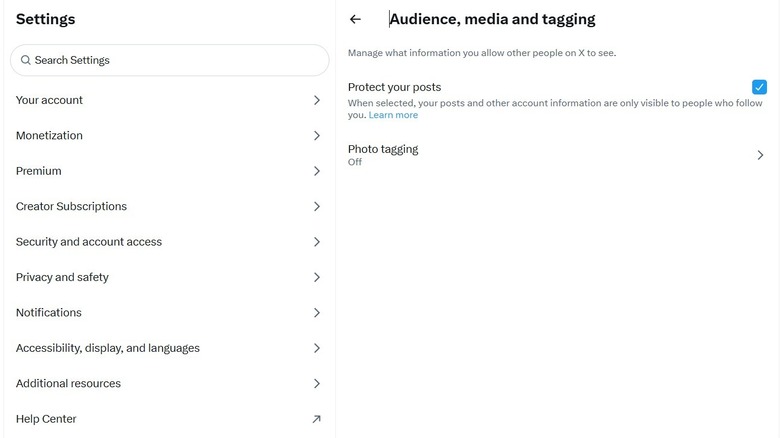The height and width of the screenshot is (438, 780).
Task: Click chevron next to Your account
Action: point(316,100)
